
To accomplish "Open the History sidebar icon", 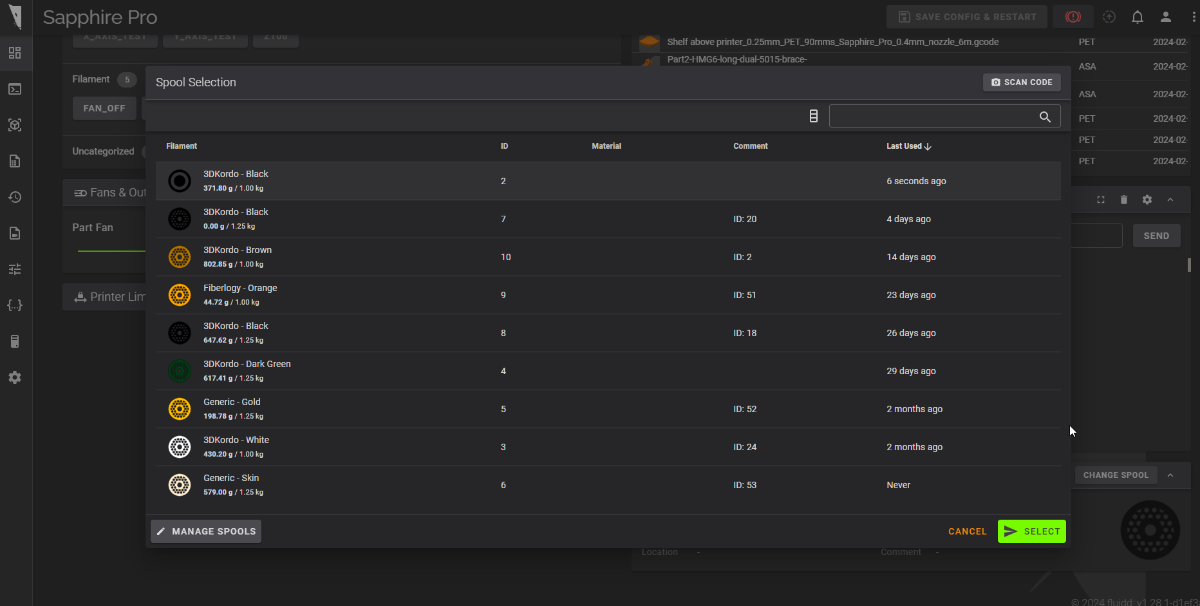I will coord(15,197).
